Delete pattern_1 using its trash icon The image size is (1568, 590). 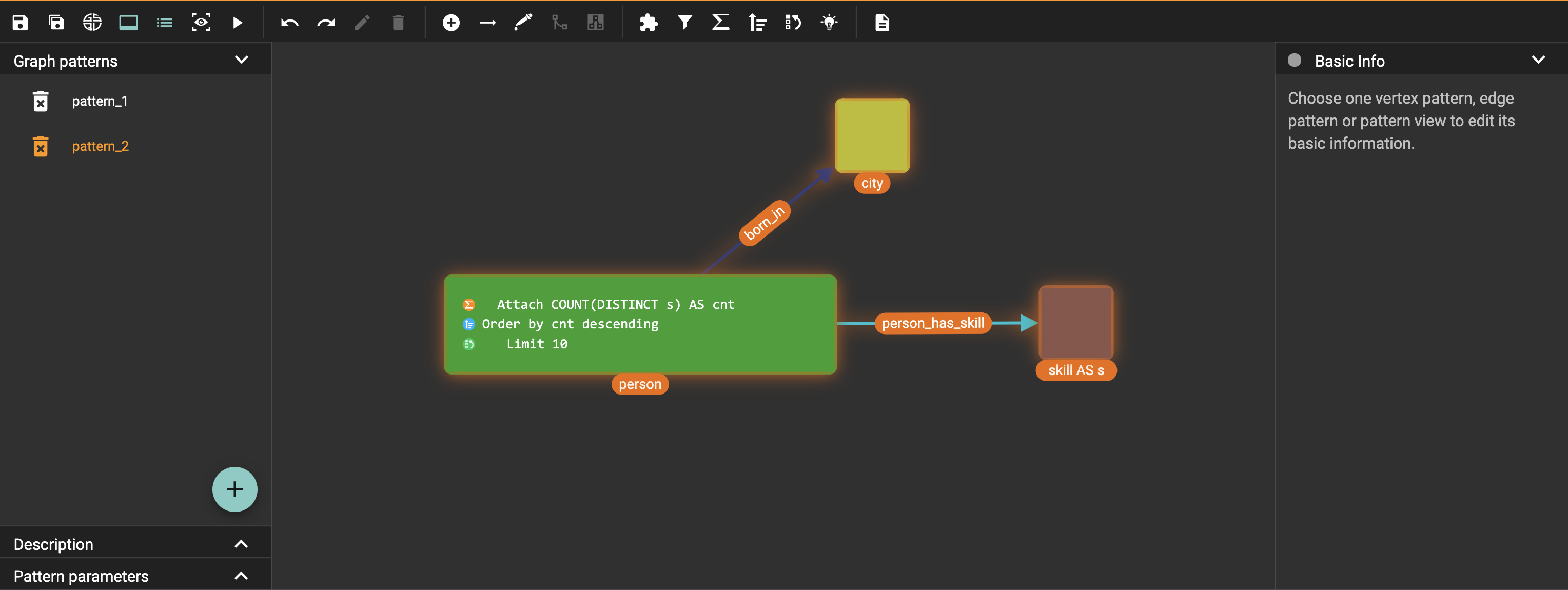click(x=41, y=102)
